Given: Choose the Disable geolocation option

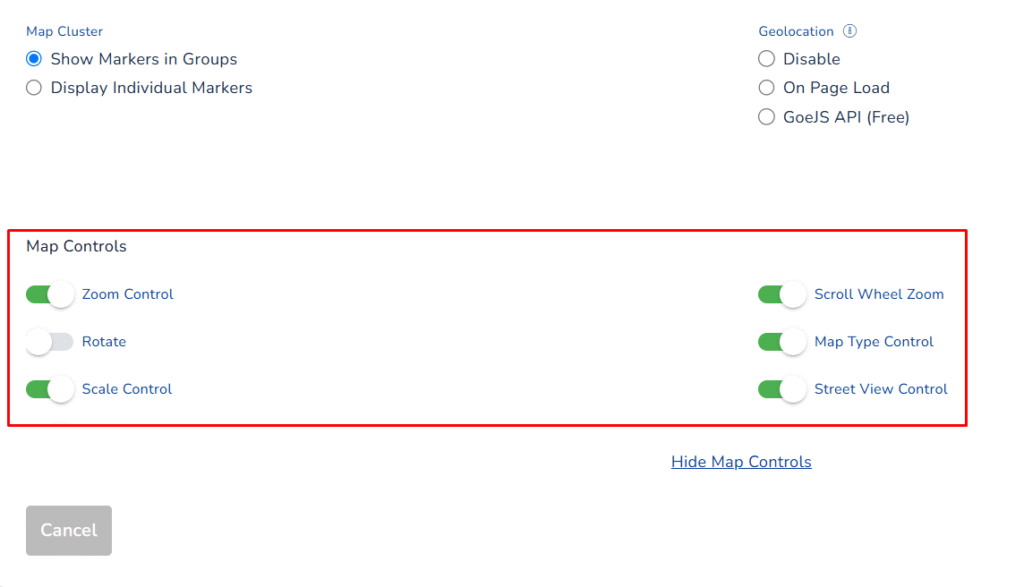Looking at the screenshot, I should click(x=766, y=59).
